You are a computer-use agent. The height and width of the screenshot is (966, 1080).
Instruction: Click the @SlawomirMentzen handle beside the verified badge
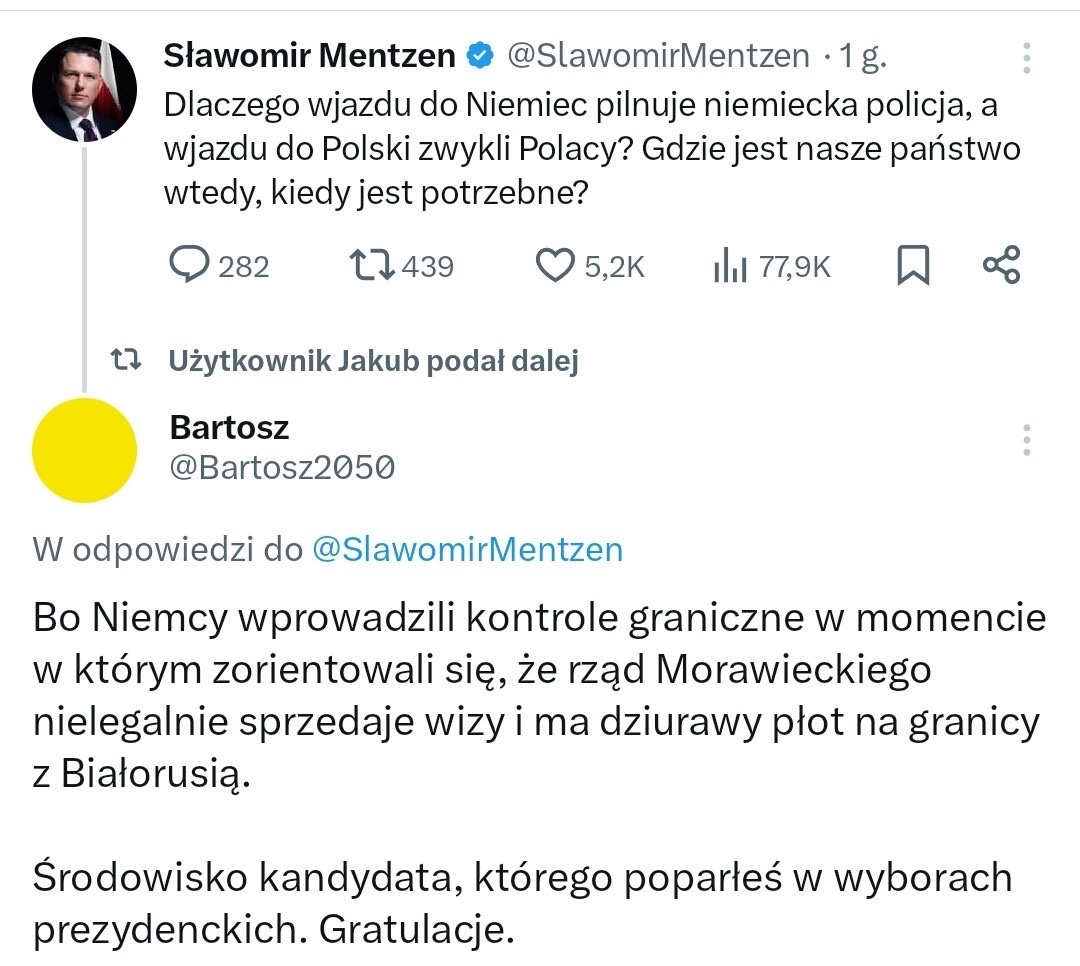pos(658,56)
